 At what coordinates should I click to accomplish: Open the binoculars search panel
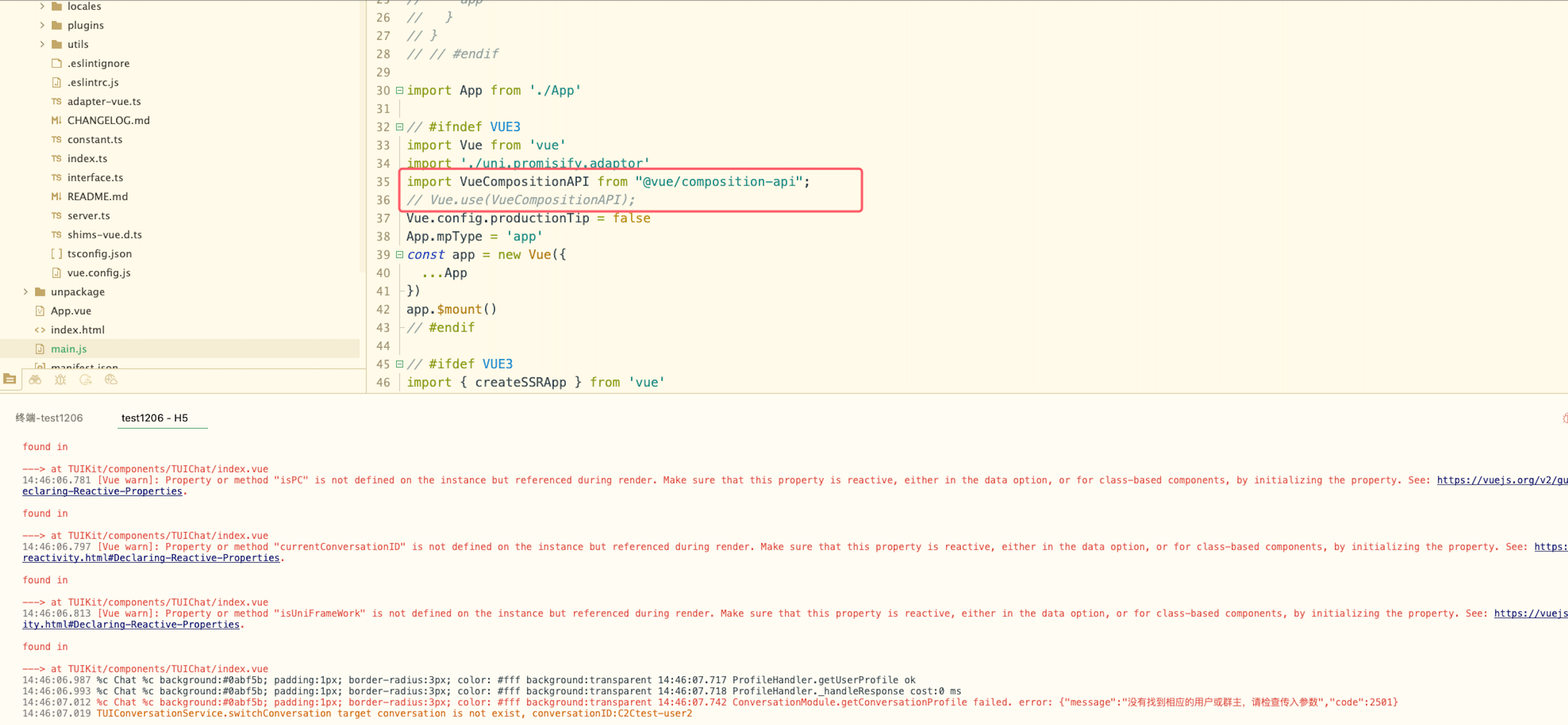tap(35, 380)
